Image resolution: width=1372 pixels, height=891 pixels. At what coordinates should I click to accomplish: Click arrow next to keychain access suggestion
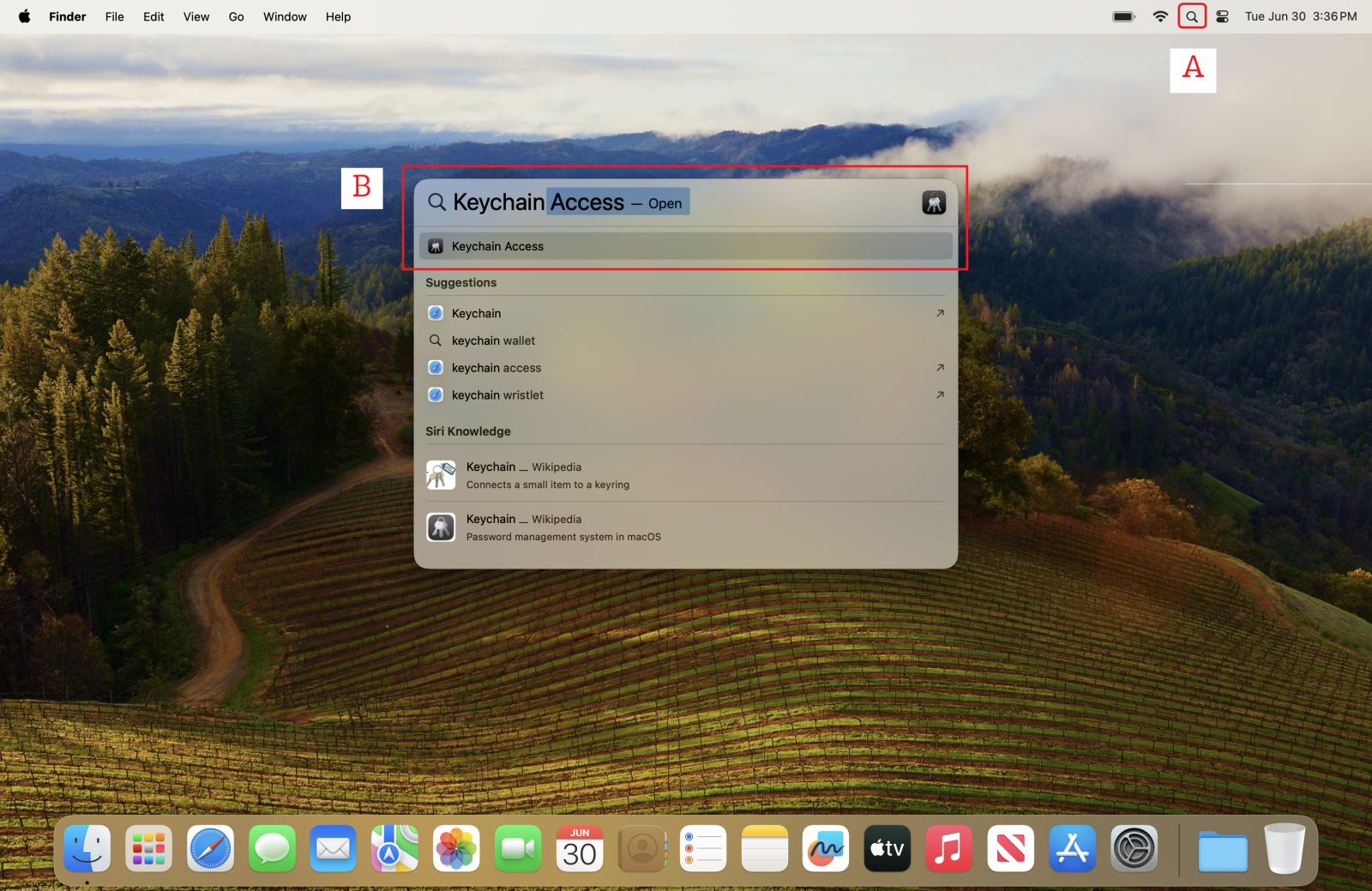[940, 368]
